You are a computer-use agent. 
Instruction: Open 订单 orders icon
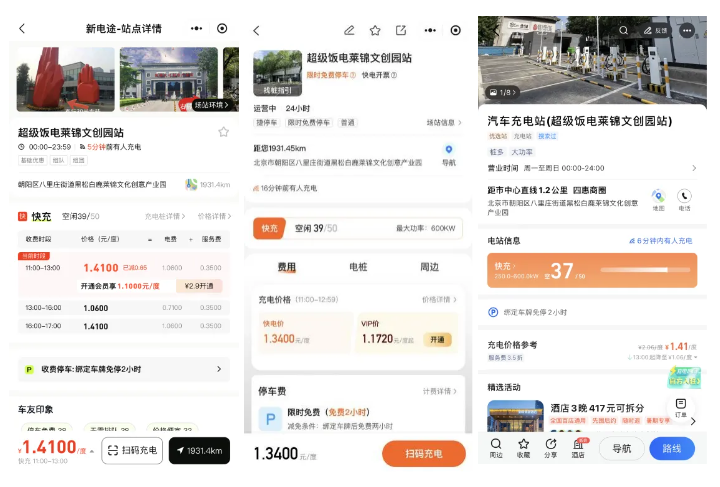(681, 407)
